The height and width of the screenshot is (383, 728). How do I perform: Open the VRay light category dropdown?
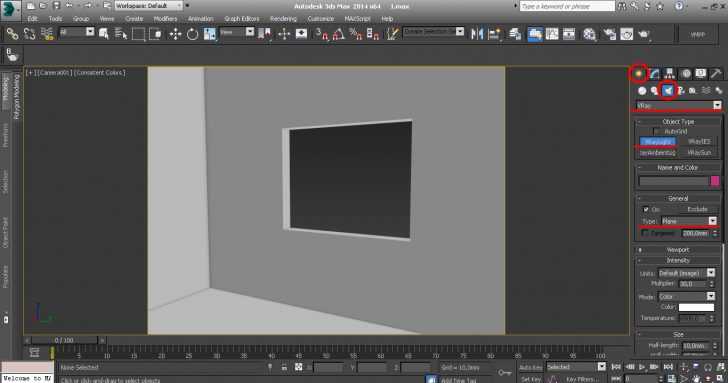[678, 105]
